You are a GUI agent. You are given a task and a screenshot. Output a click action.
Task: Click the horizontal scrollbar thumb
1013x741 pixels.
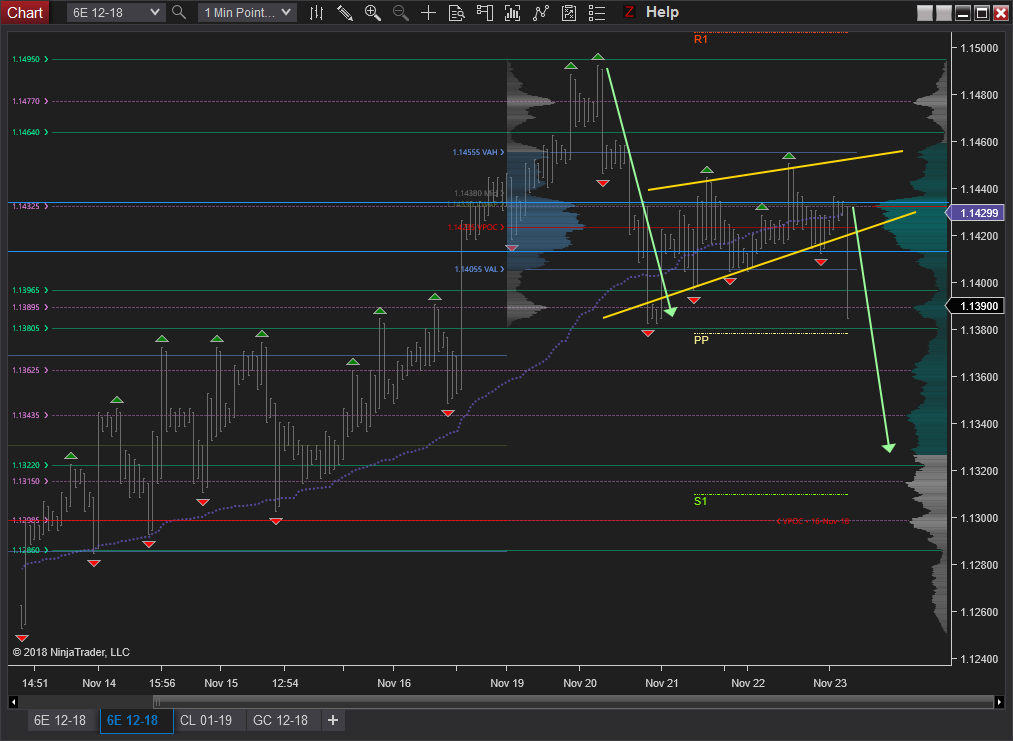(574, 702)
